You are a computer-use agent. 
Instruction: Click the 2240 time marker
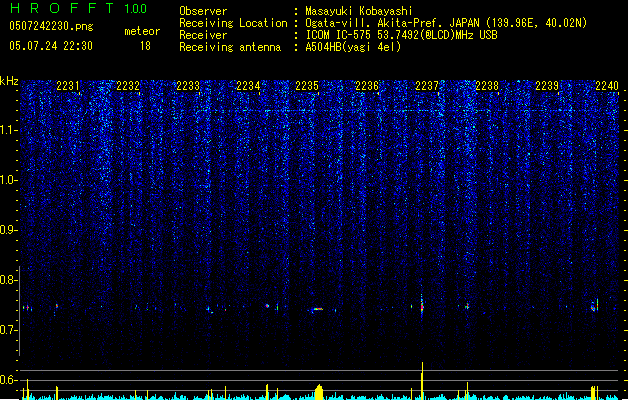tap(607, 86)
